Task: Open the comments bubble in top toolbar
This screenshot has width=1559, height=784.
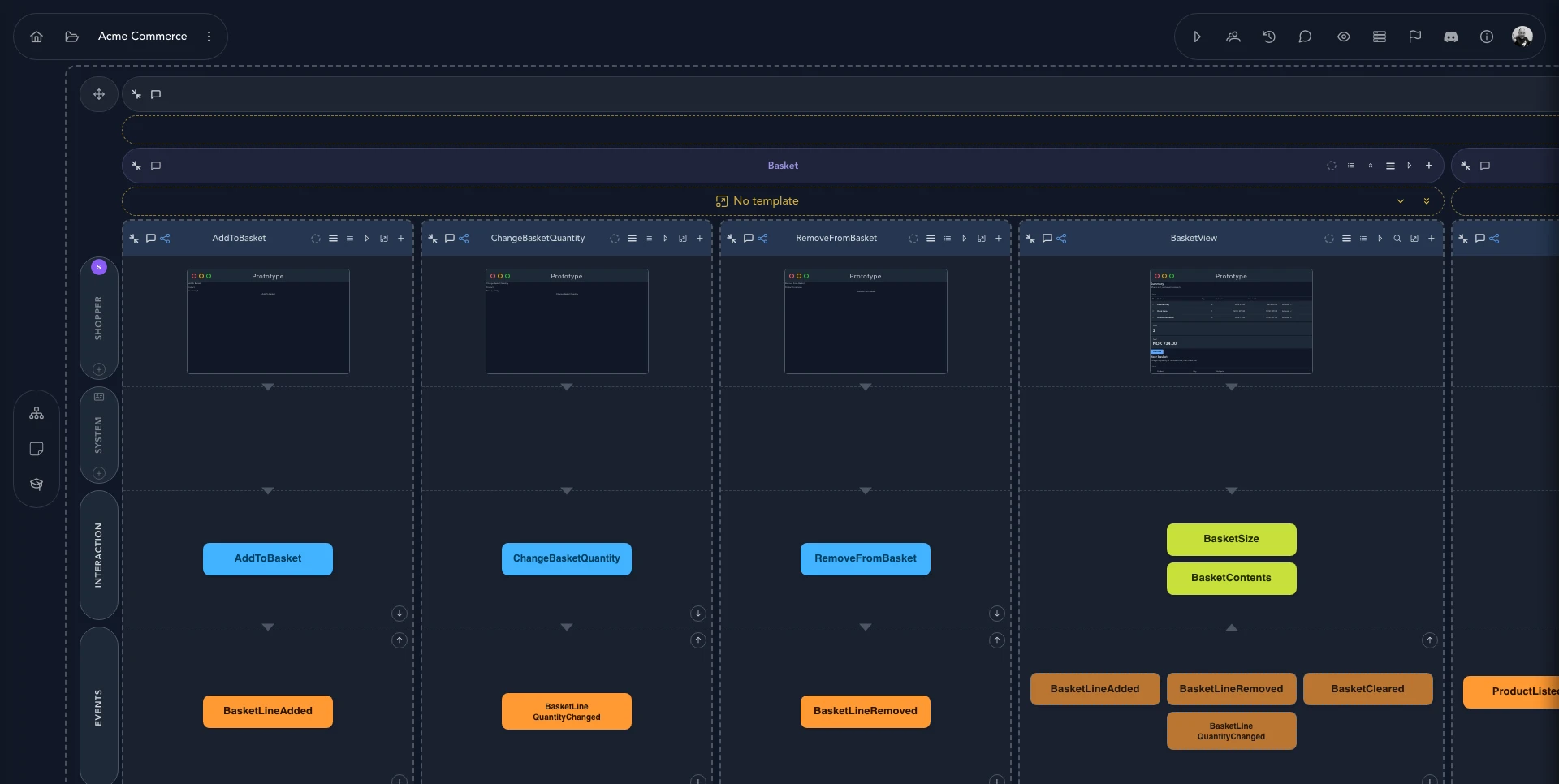Action: pos(1305,37)
